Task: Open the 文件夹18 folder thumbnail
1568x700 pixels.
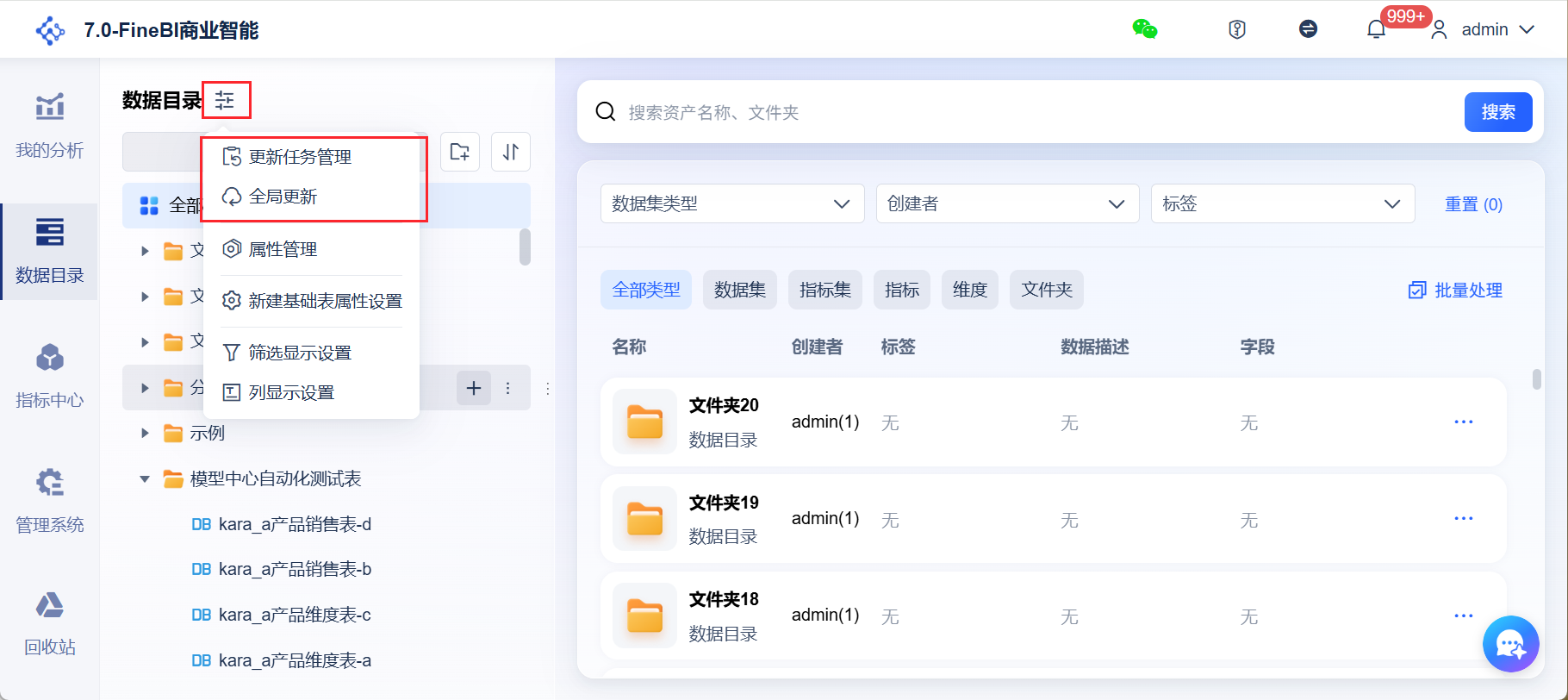Action: click(x=644, y=616)
